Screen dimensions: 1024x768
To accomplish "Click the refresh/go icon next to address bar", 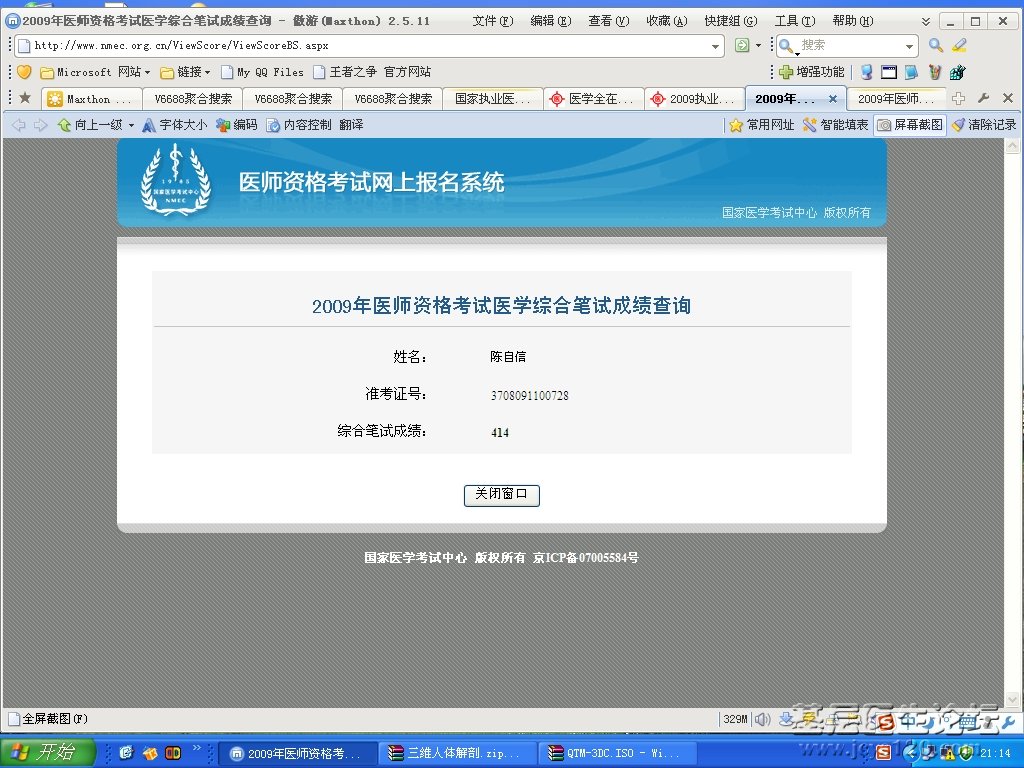I will coord(742,46).
